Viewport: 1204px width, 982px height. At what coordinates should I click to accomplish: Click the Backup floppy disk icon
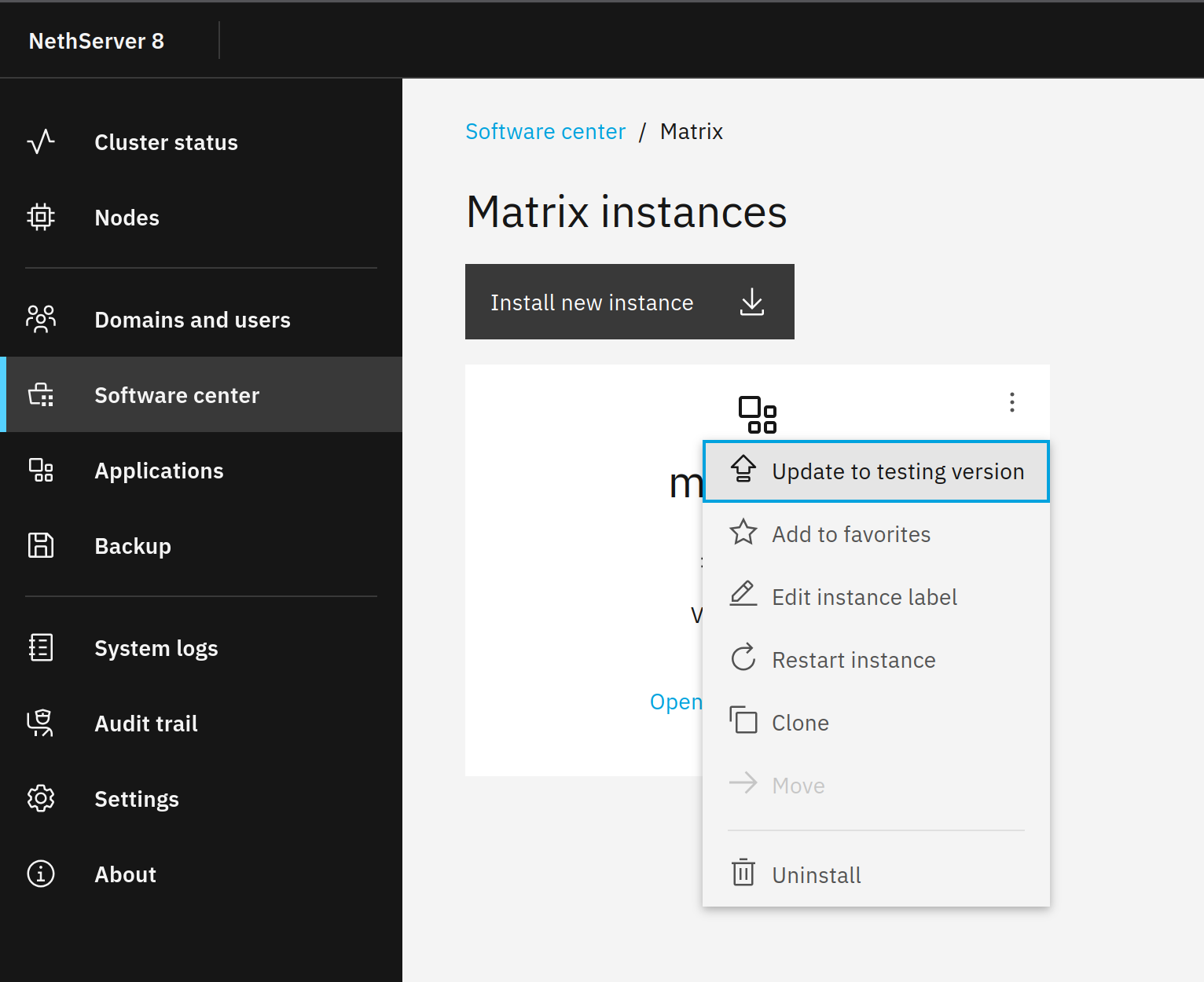41,546
